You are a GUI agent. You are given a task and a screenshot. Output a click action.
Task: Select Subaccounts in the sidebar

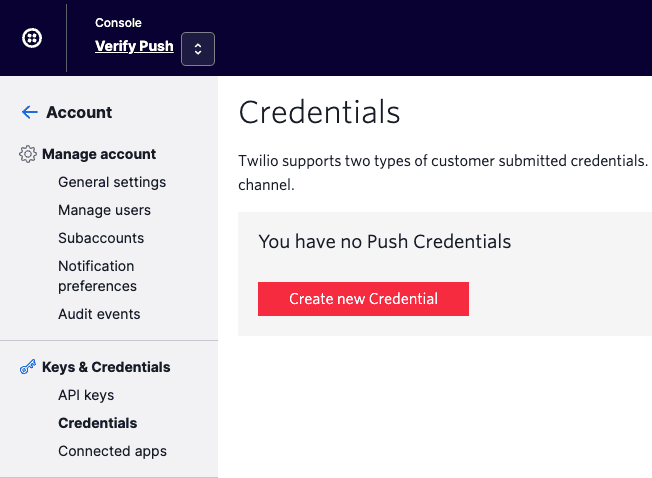(x=101, y=238)
